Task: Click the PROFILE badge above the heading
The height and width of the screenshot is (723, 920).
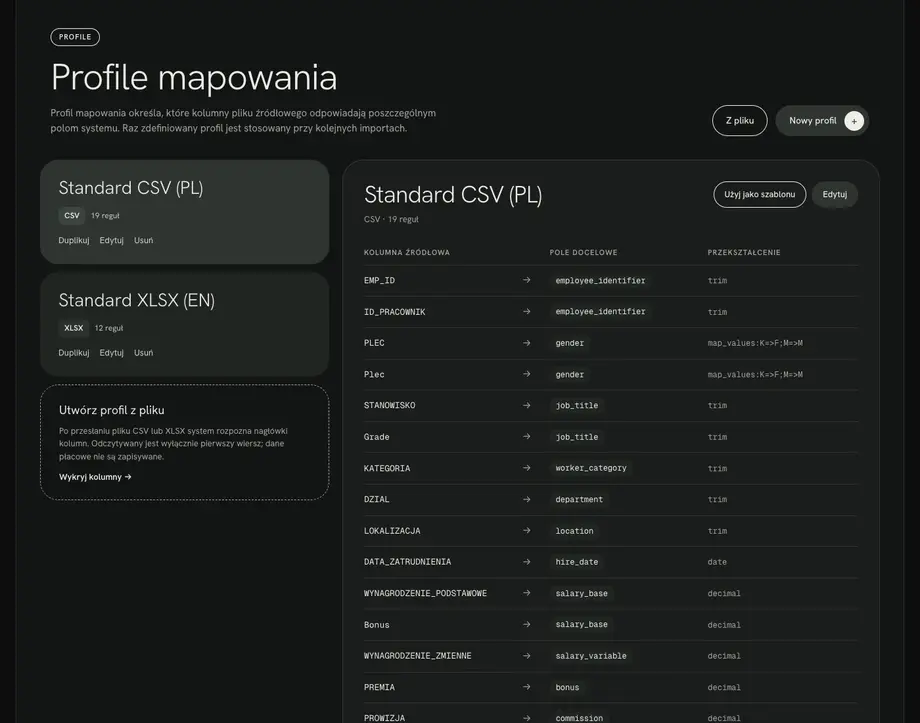Action: point(75,37)
